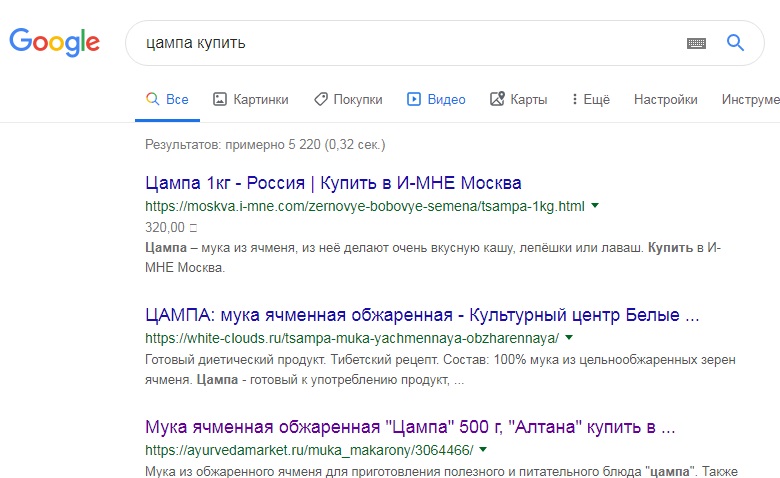The image size is (780, 478).
Task: Expand the 'Ещё' menu
Action: (590, 99)
